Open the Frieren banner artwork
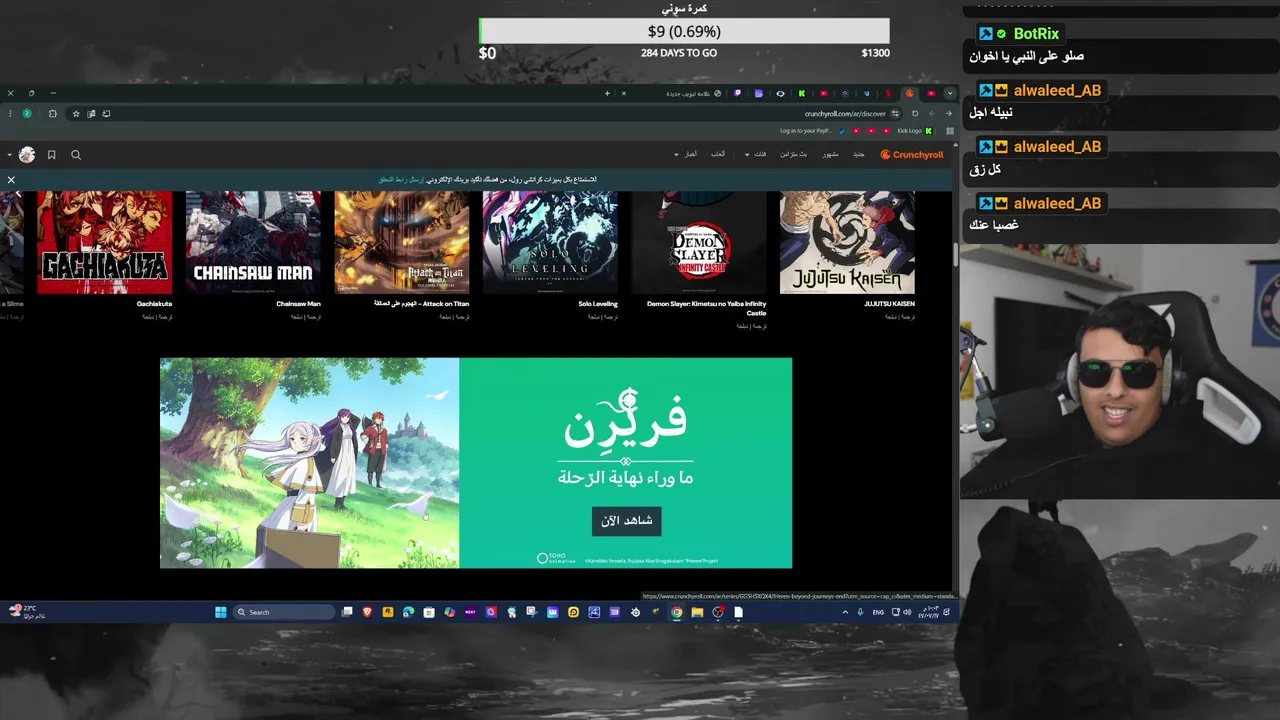This screenshot has width=1280, height=720. (309, 463)
